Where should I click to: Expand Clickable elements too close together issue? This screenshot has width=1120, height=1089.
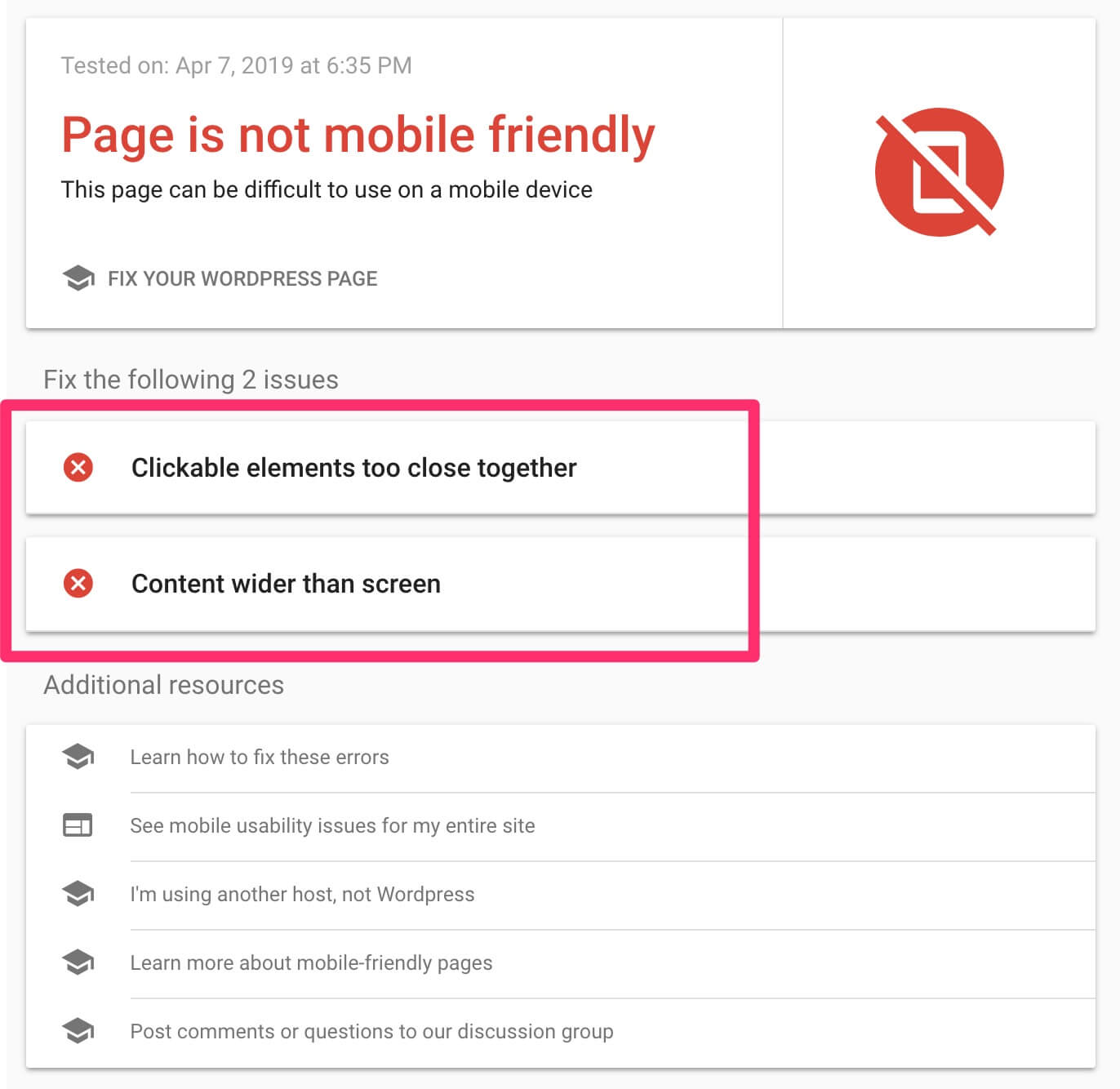coord(560,468)
